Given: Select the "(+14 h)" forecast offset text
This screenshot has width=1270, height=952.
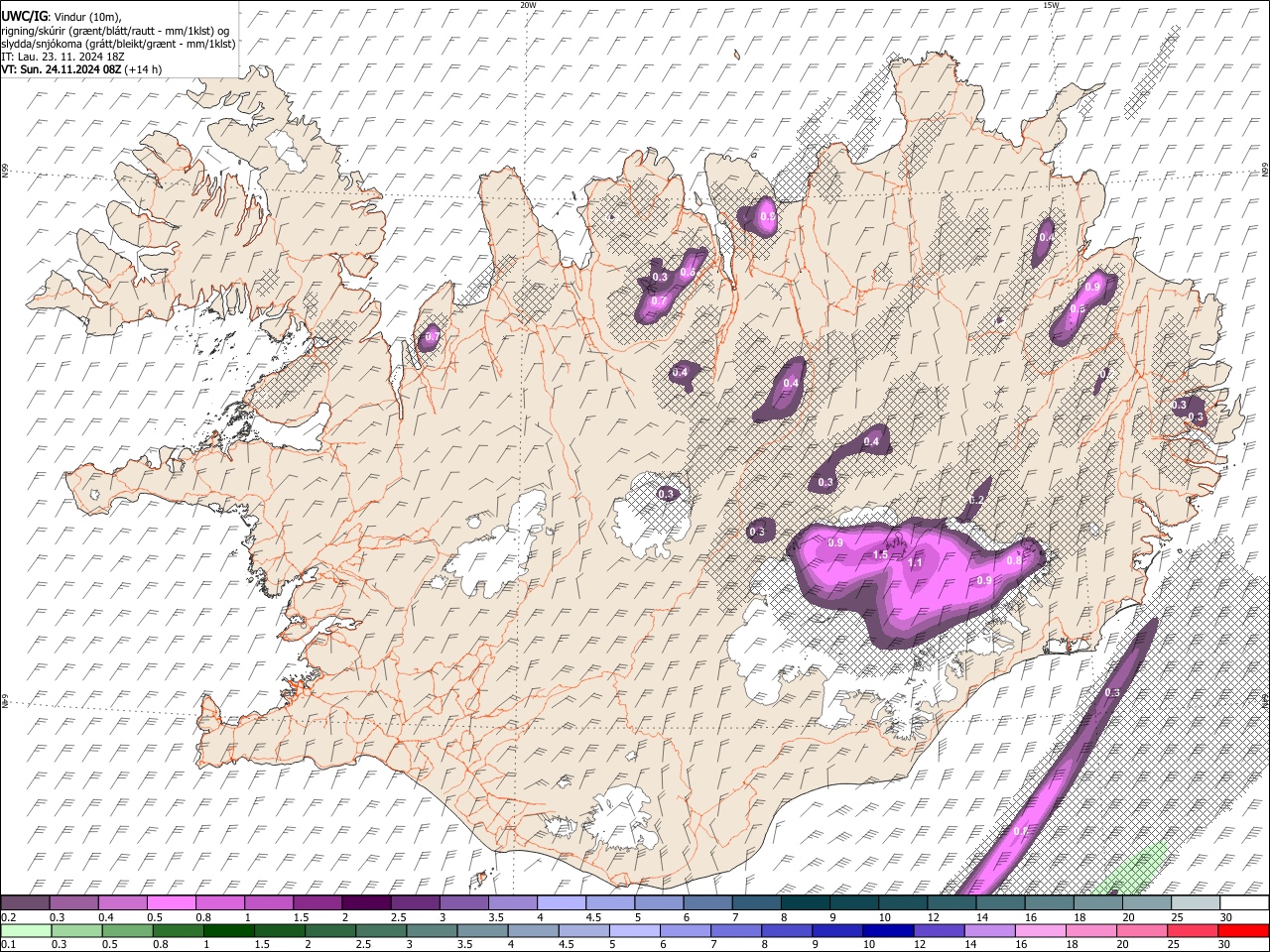Looking at the screenshot, I should point(144,69).
